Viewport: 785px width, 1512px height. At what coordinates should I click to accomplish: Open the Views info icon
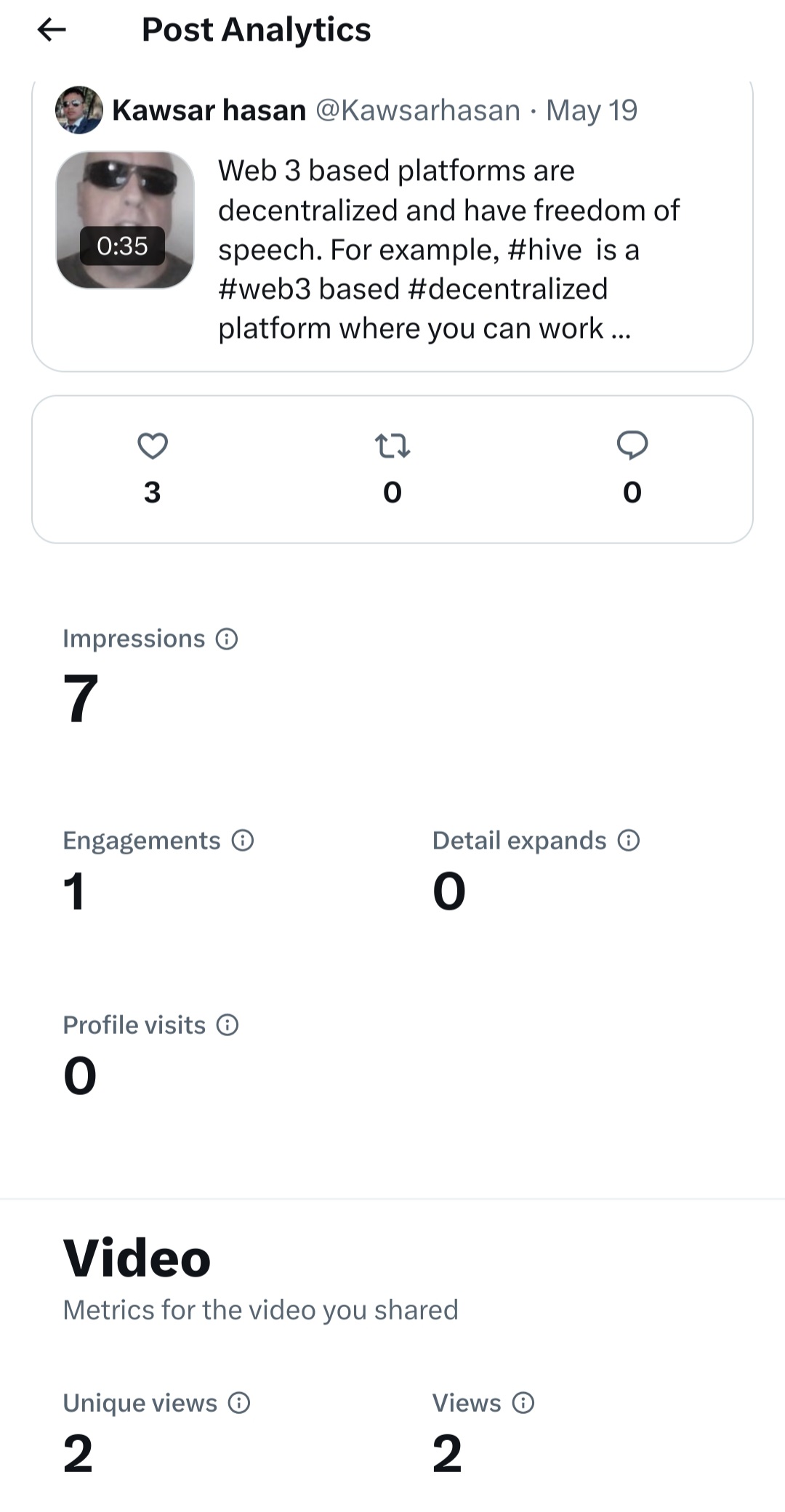point(523,1403)
